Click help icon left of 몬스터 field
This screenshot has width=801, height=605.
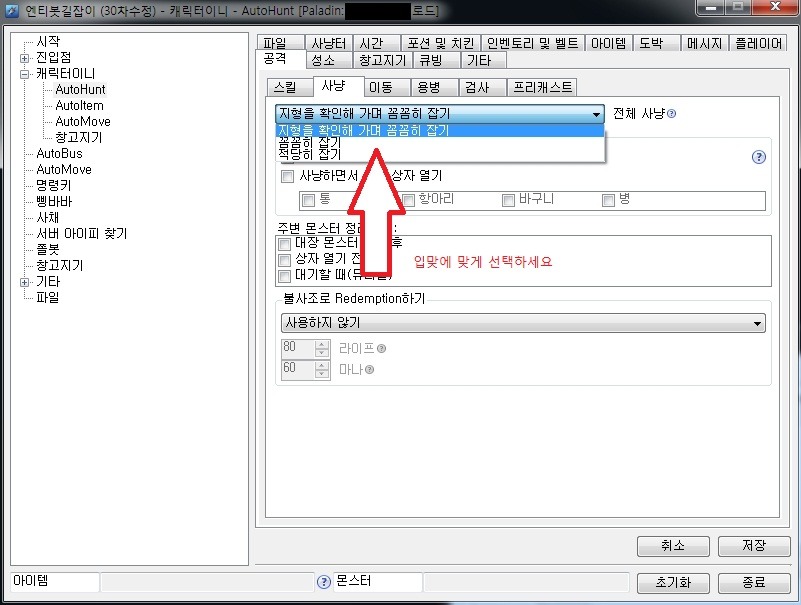324,582
